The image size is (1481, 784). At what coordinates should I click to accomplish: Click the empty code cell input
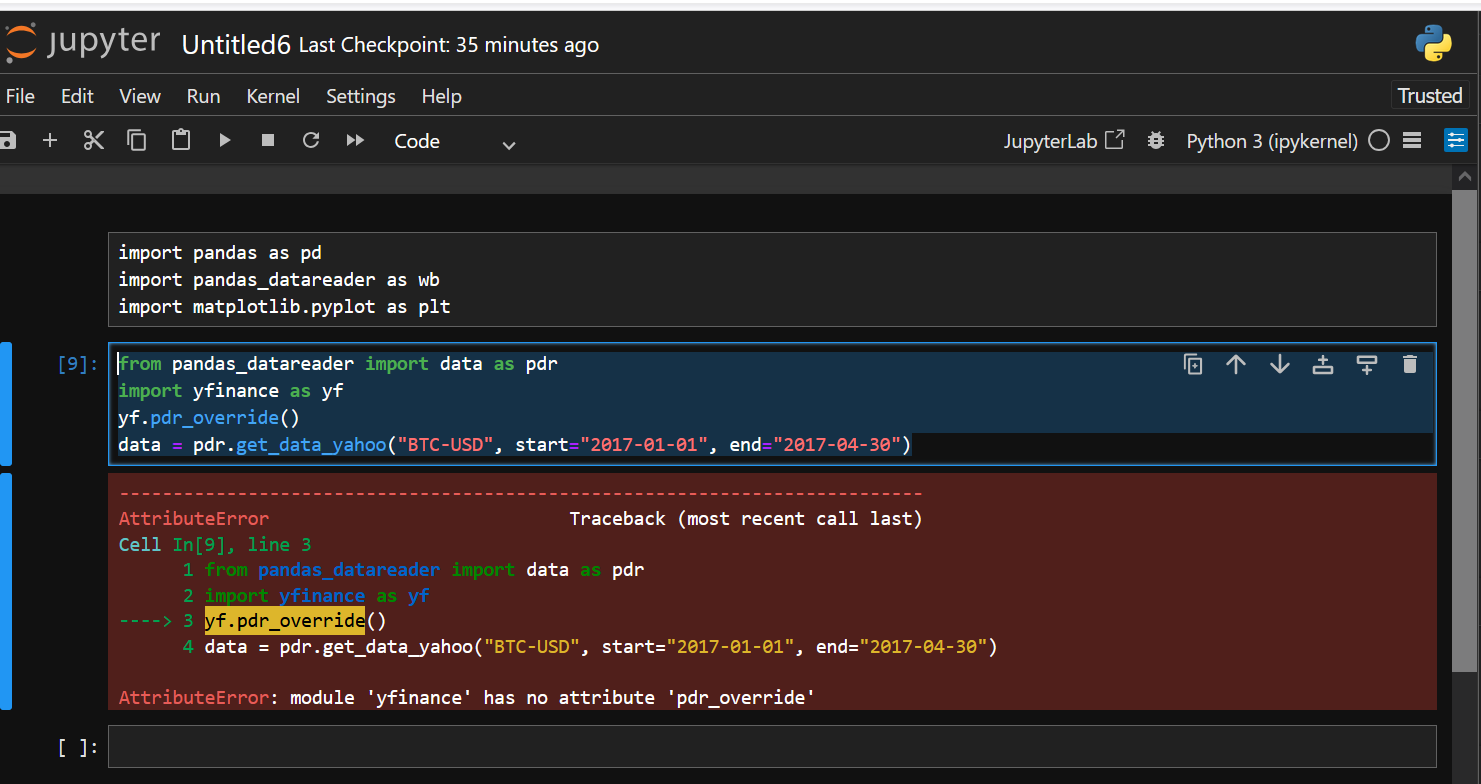point(771,747)
